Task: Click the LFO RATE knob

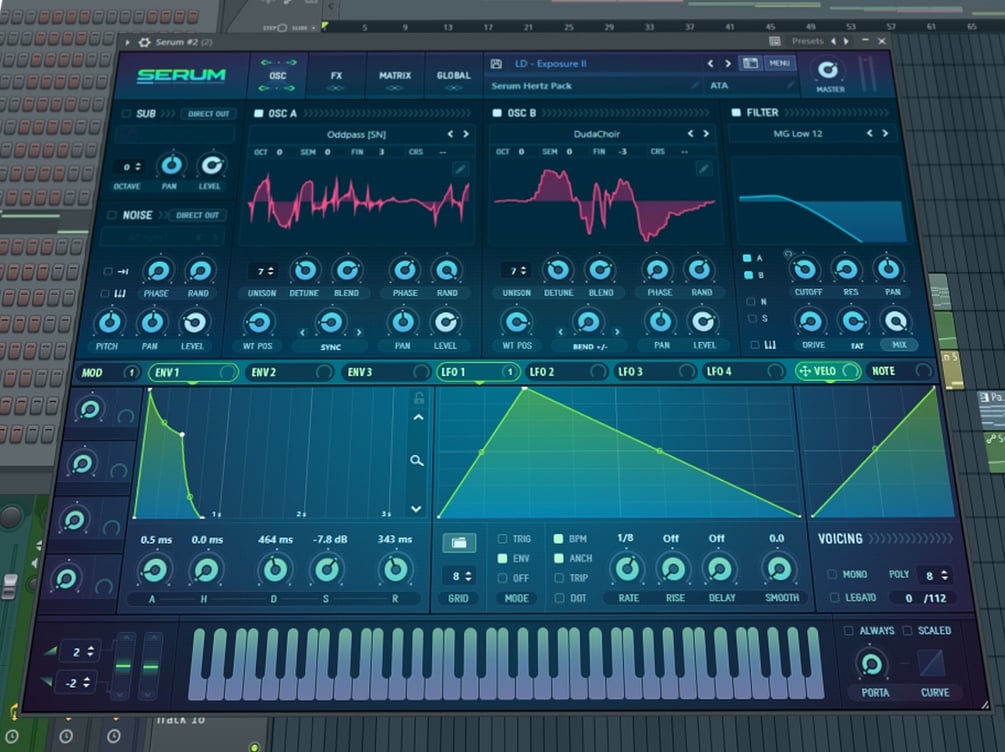Action: click(x=627, y=569)
